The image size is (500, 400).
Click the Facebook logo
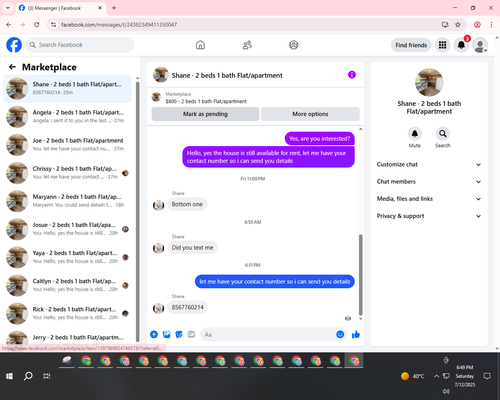[x=14, y=45]
